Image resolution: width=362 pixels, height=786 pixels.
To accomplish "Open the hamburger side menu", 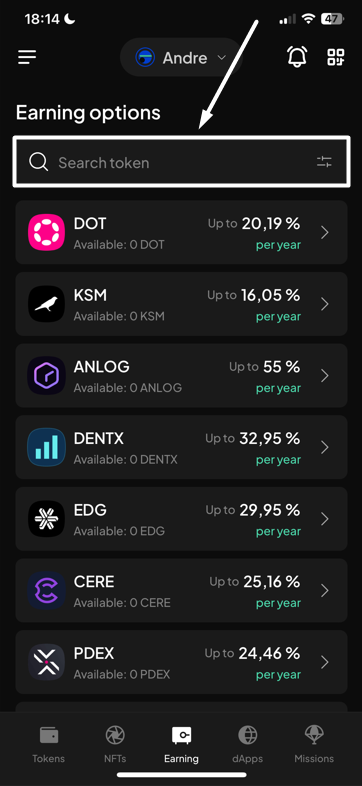I will pos(27,57).
